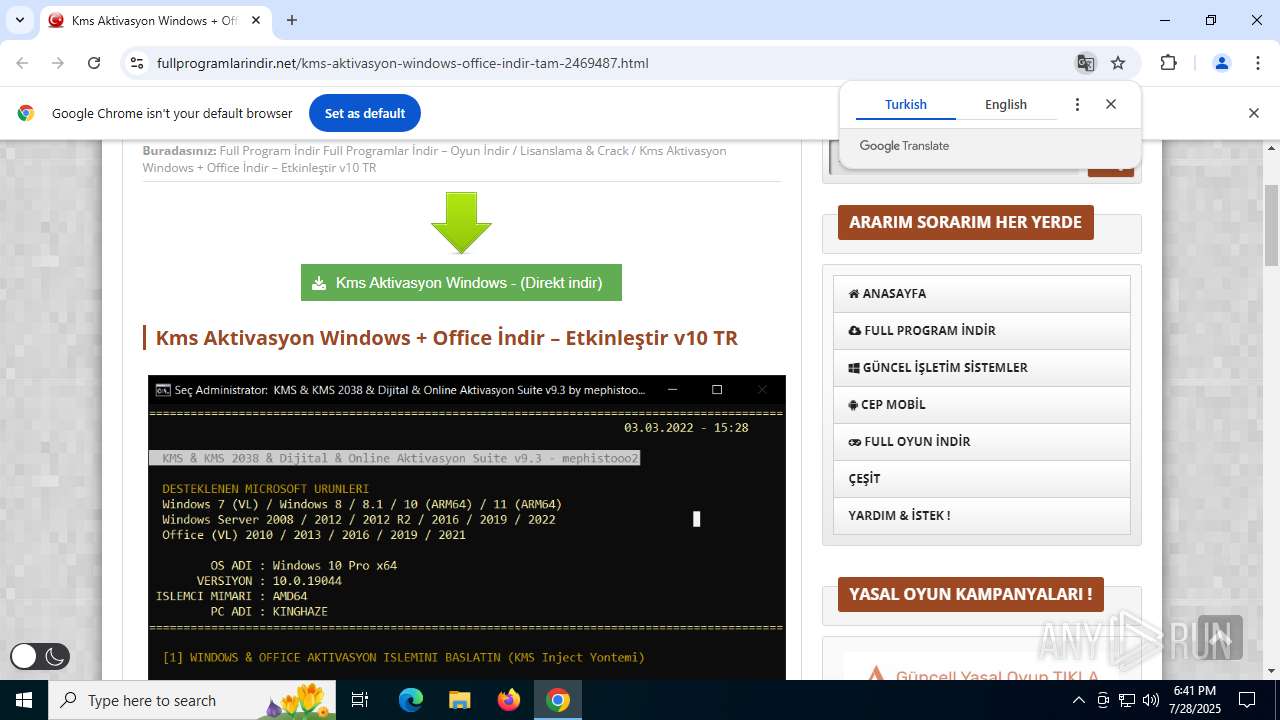Open volume control in system tray
The image size is (1280, 720).
(x=1151, y=700)
